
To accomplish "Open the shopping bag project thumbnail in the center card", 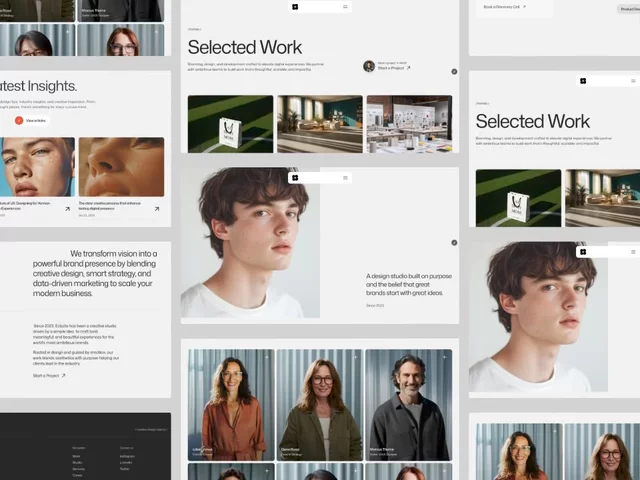I will click(230, 124).
